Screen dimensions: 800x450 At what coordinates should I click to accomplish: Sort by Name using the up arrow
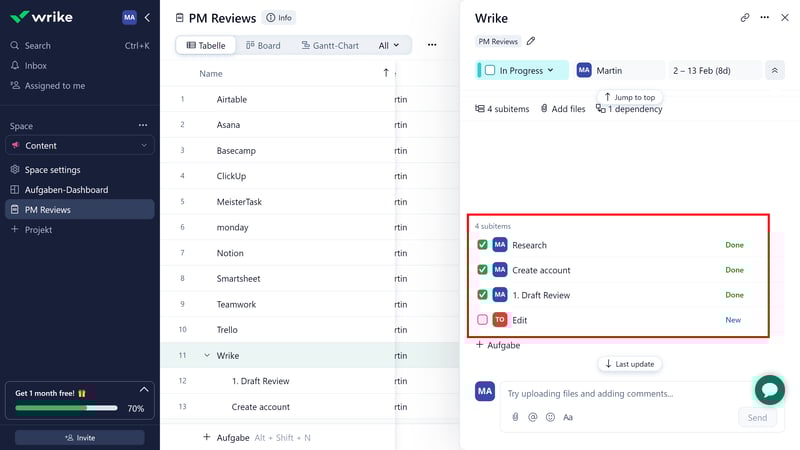(x=386, y=73)
